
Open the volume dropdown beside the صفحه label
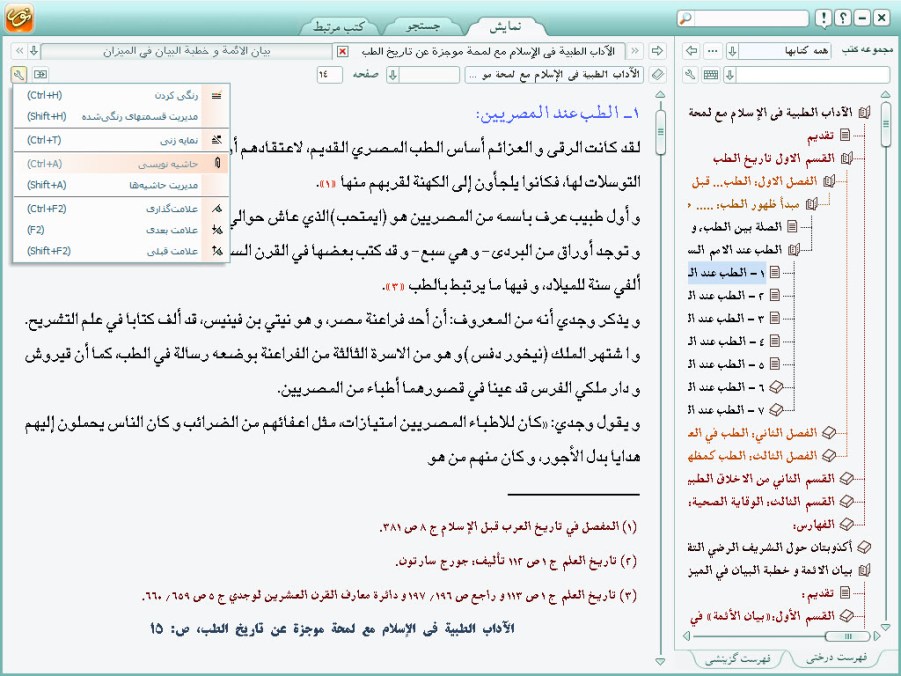pos(392,75)
